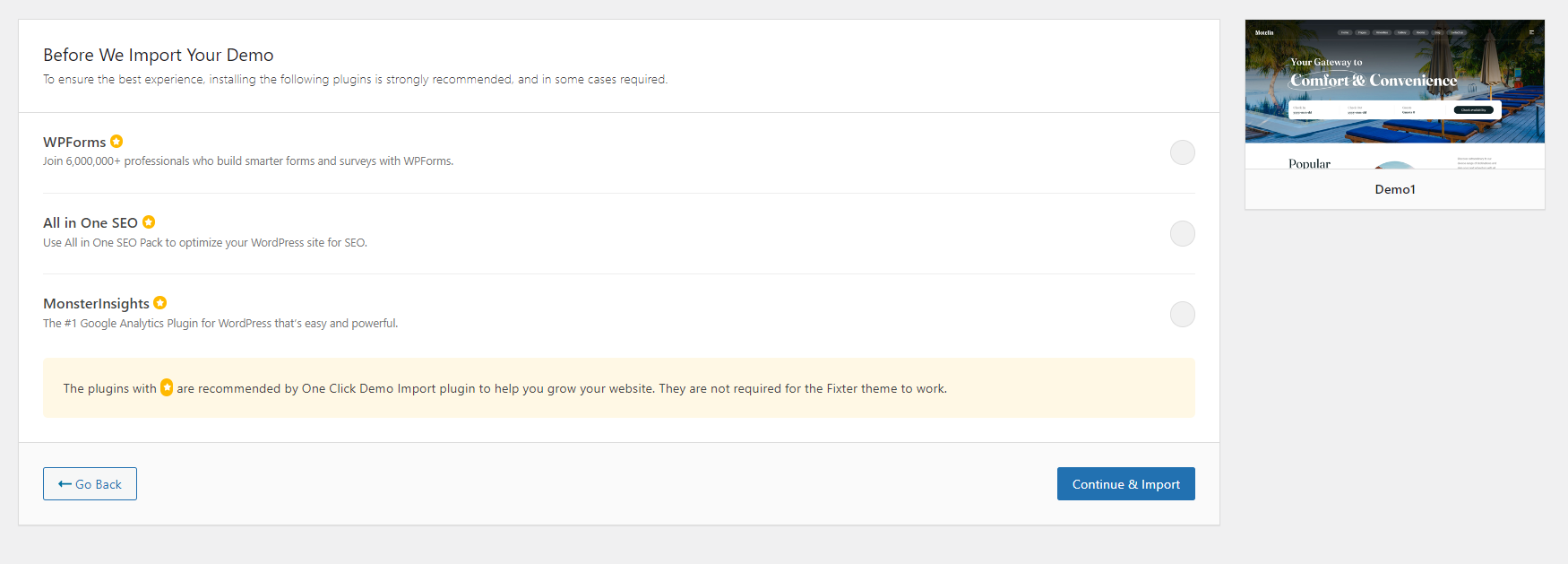Click the WPForms description about 6,000,000+ professionals
This screenshot has height=564, width=1568.
click(248, 161)
